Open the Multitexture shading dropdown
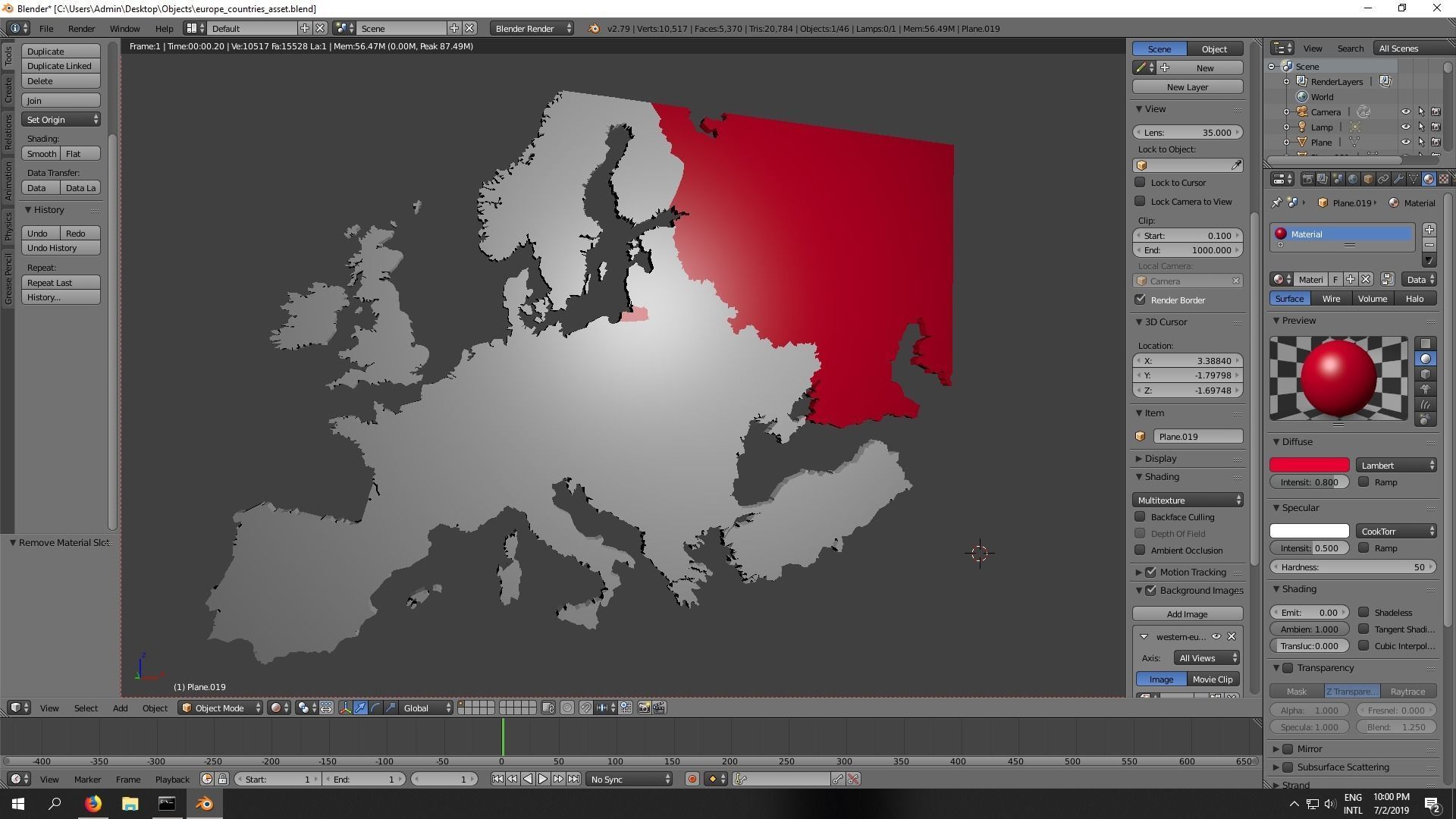The width and height of the screenshot is (1456, 819). [x=1188, y=500]
